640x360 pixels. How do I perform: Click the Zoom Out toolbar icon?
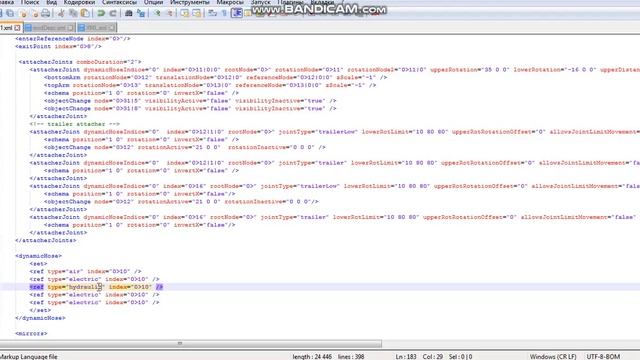(169, 13)
